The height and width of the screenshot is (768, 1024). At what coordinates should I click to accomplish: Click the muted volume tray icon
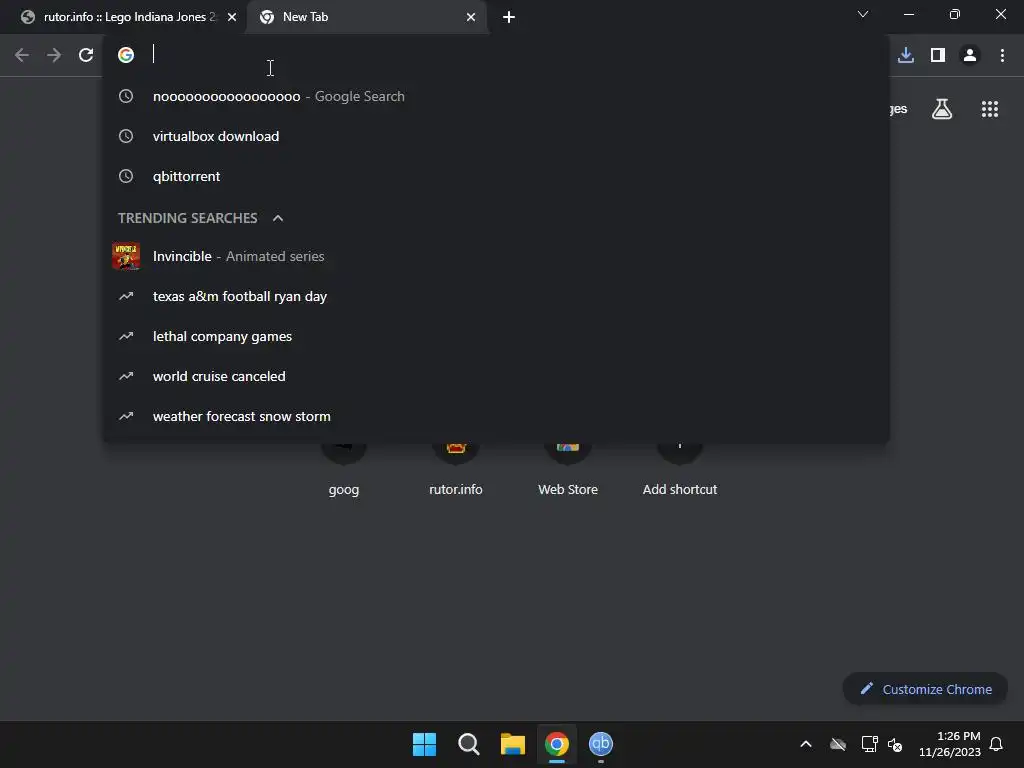click(895, 744)
